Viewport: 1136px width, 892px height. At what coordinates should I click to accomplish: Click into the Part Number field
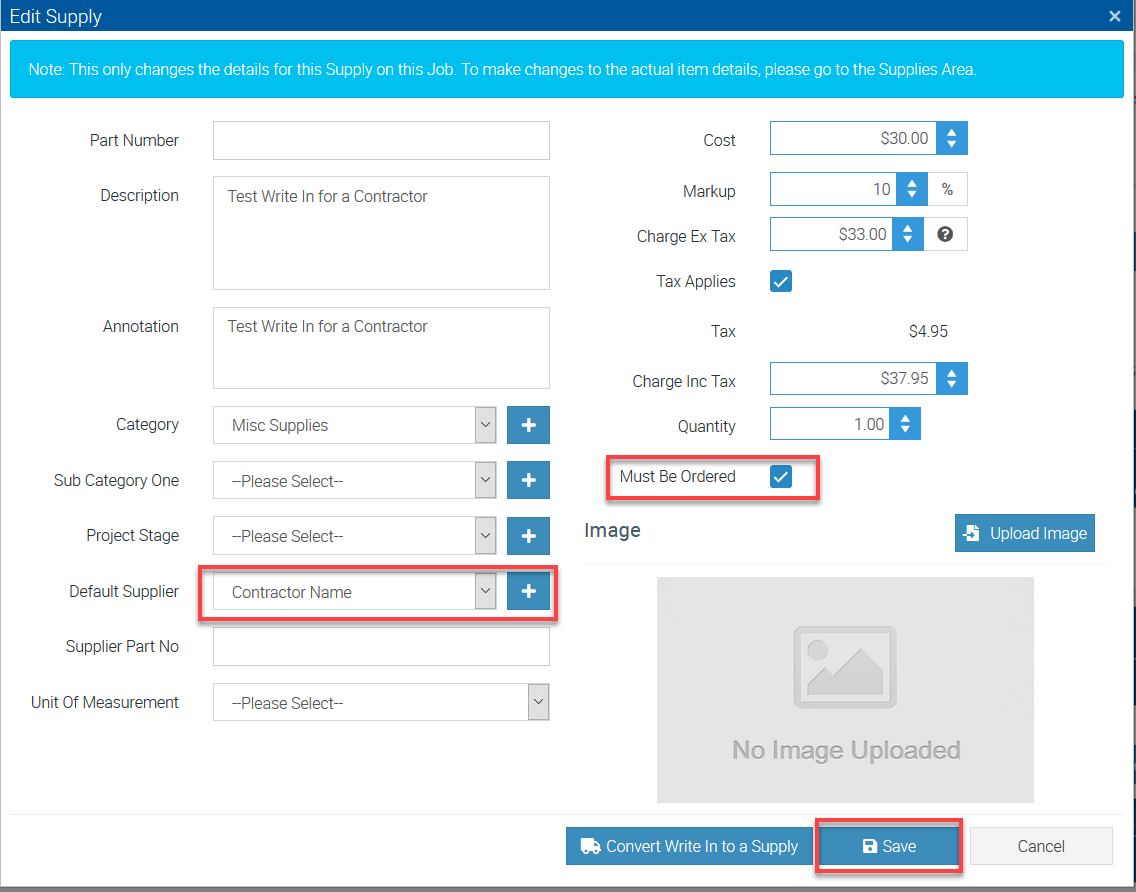[x=381, y=141]
